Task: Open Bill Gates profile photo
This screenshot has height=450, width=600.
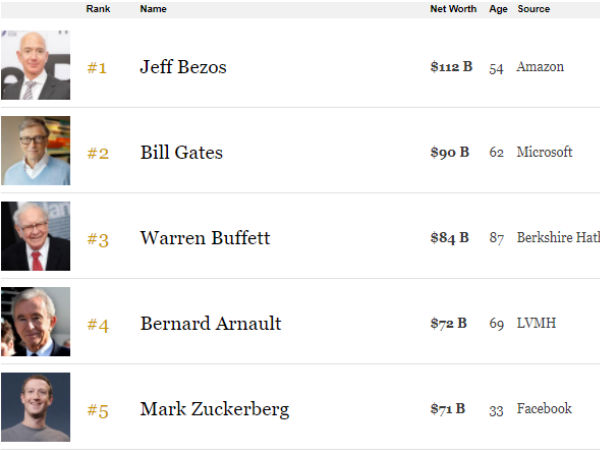Action: click(36, 152)
